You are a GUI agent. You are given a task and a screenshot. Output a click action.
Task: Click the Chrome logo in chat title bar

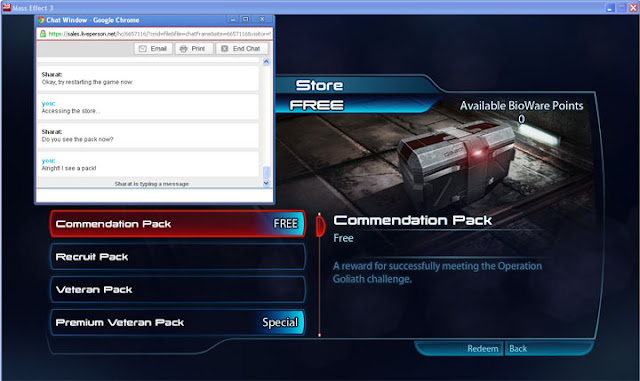coord(41,20)
